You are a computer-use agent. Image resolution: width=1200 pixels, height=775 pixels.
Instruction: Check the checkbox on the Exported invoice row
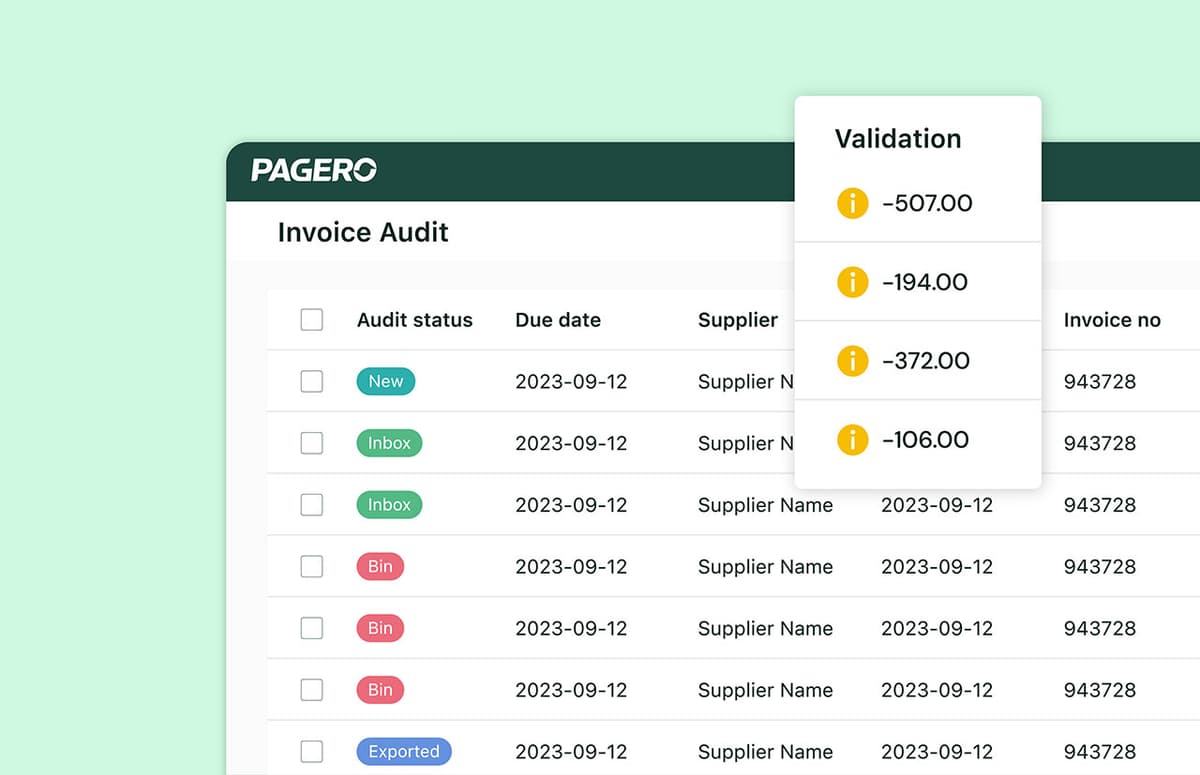(311, 751)
